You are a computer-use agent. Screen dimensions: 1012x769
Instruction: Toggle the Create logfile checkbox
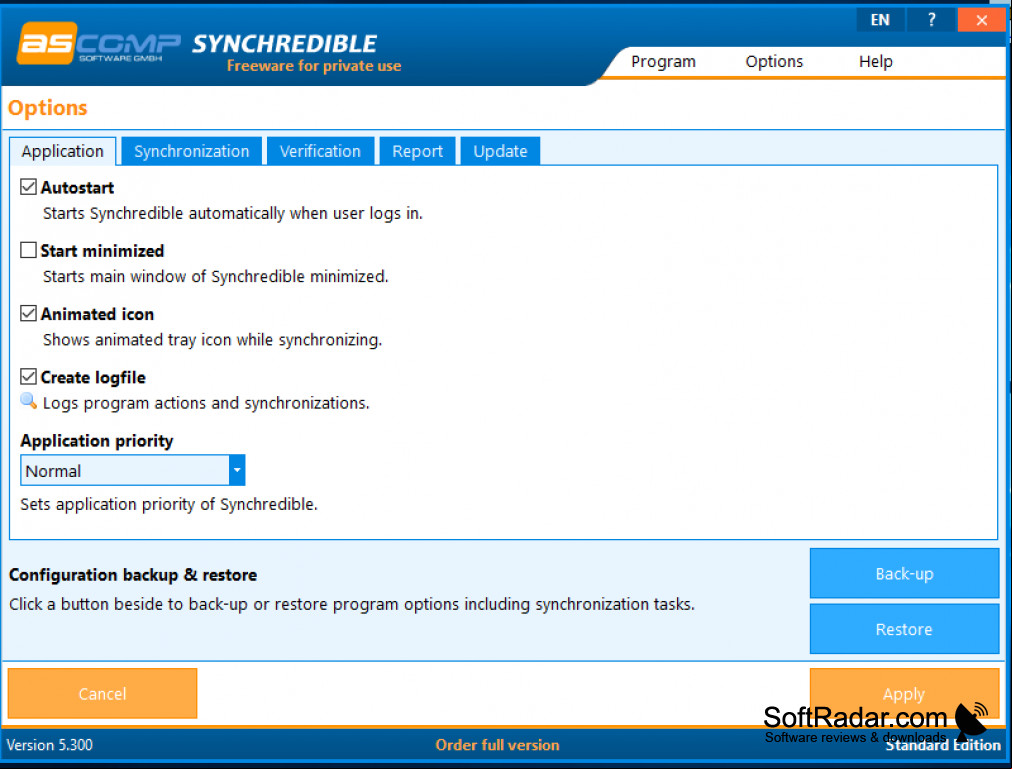(x=28, y=377)
